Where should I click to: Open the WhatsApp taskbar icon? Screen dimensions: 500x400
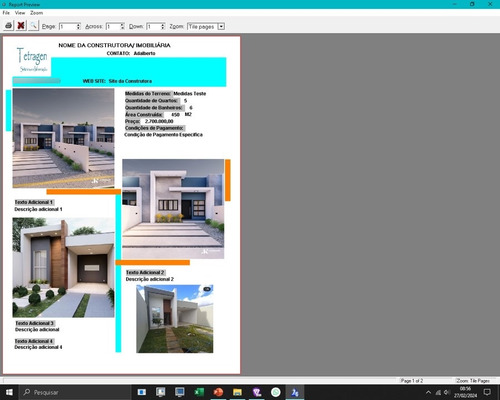[x=276, y=392]
